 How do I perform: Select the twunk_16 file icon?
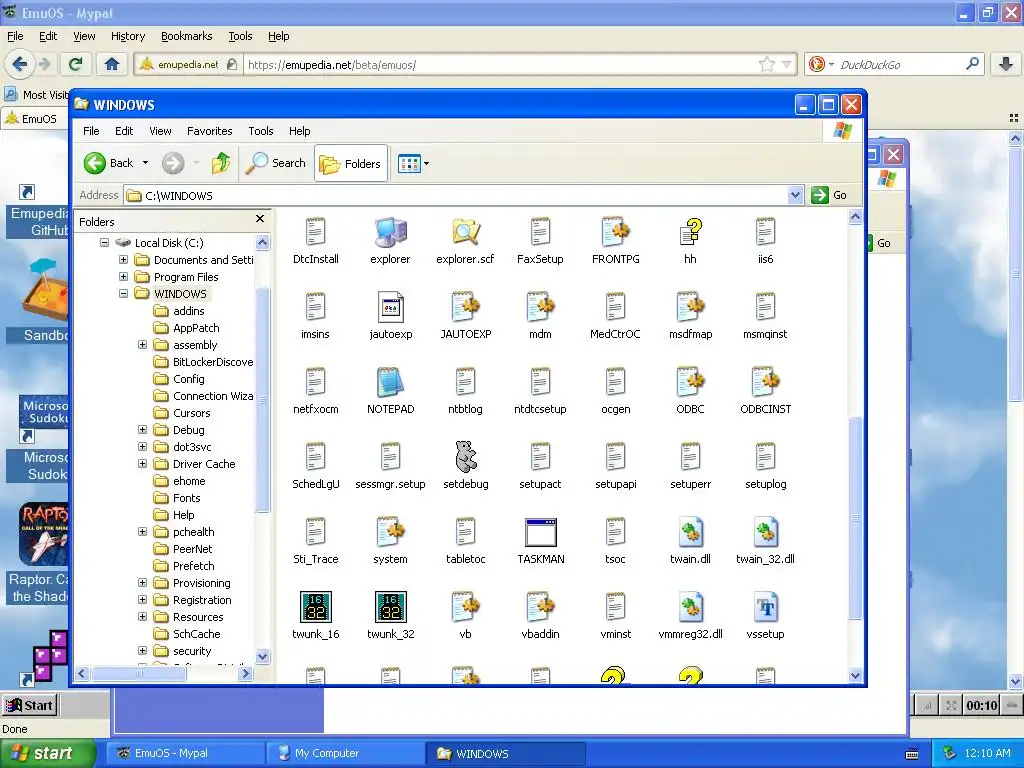315,607
